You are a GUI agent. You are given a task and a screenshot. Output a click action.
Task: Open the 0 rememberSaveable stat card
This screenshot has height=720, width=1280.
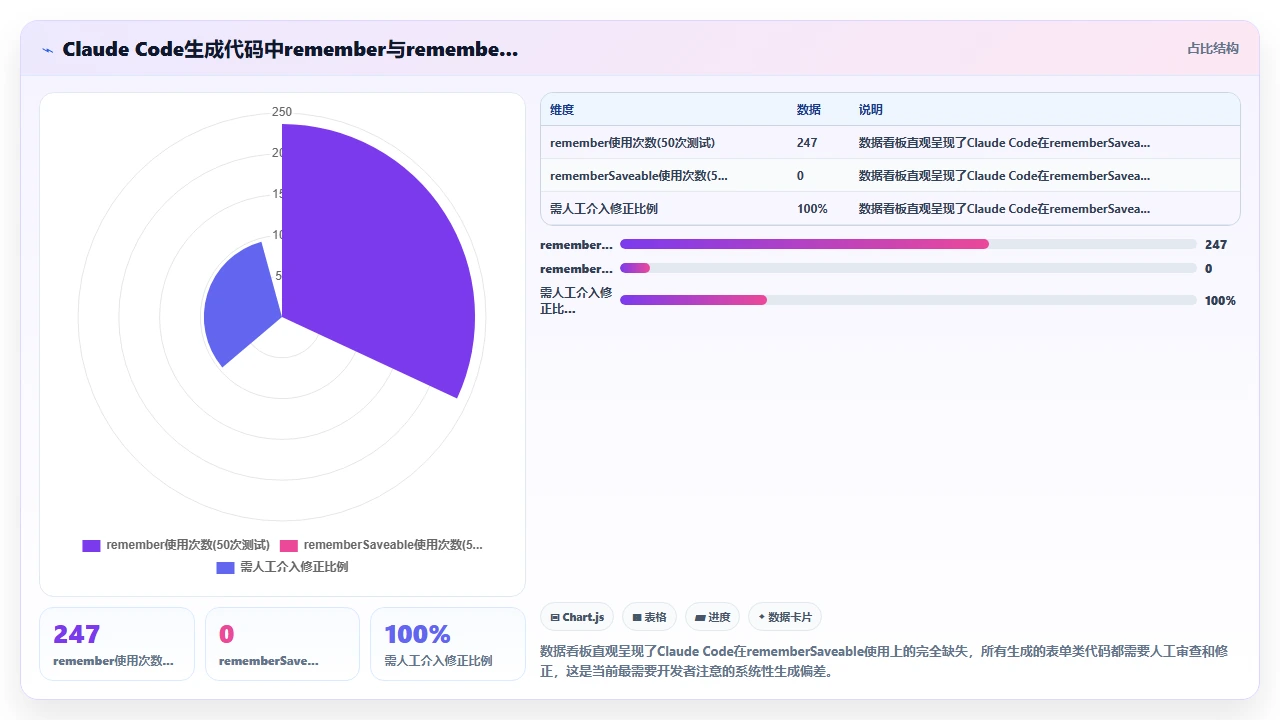coord(282,644)
